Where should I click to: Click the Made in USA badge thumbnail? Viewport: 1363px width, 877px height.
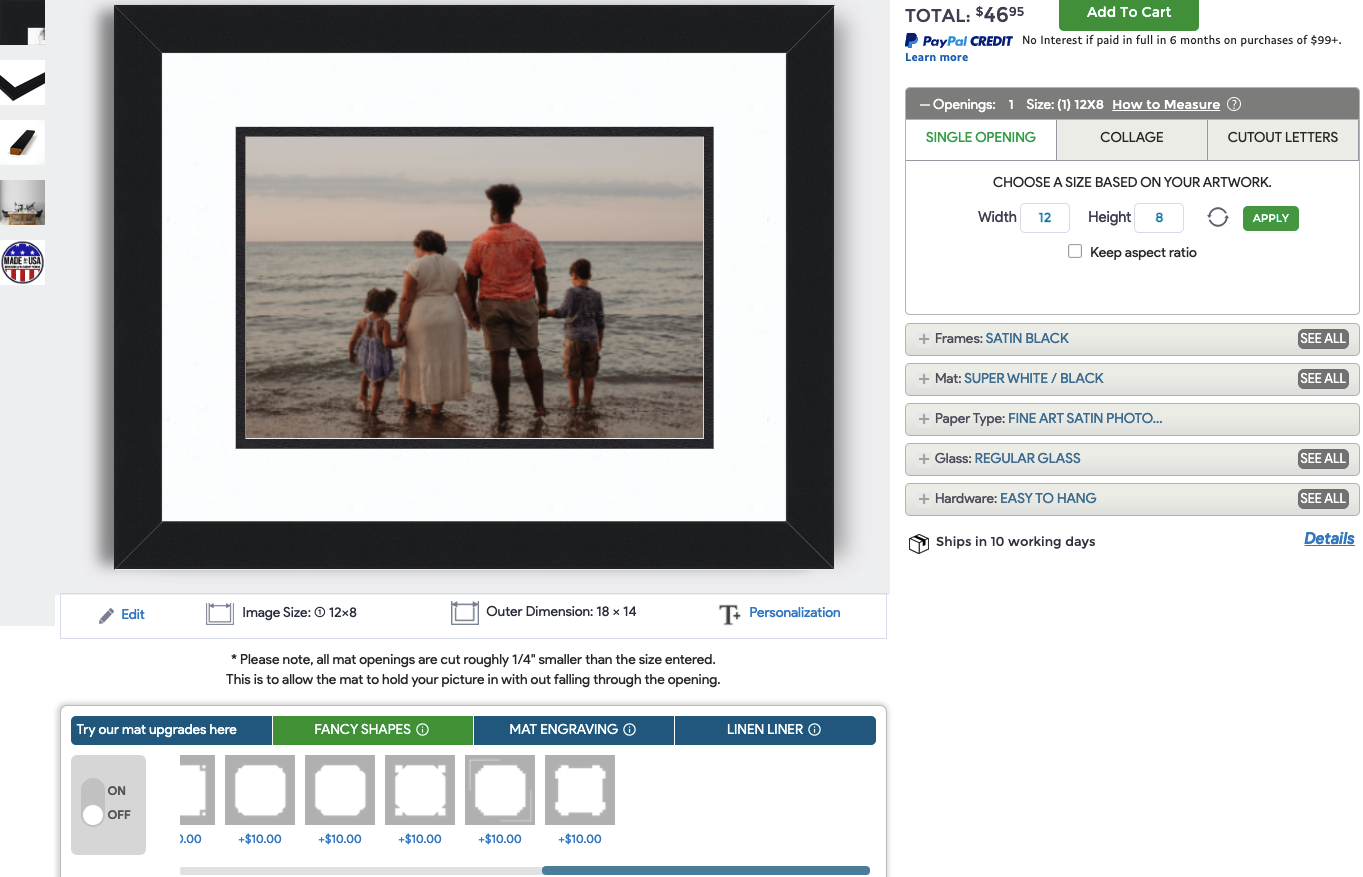pos(22,262)
